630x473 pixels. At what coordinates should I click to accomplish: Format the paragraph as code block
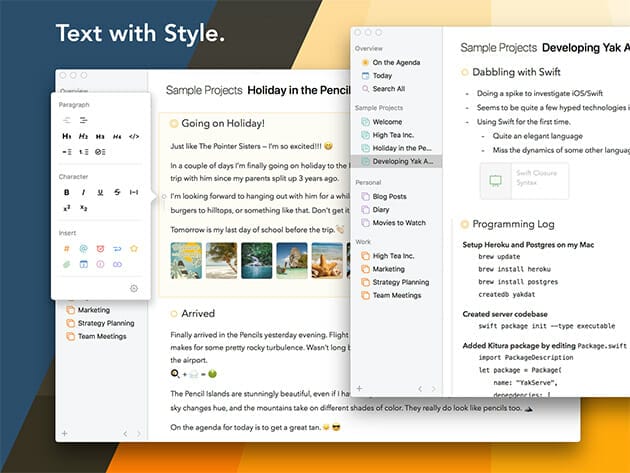click(134, 136)
